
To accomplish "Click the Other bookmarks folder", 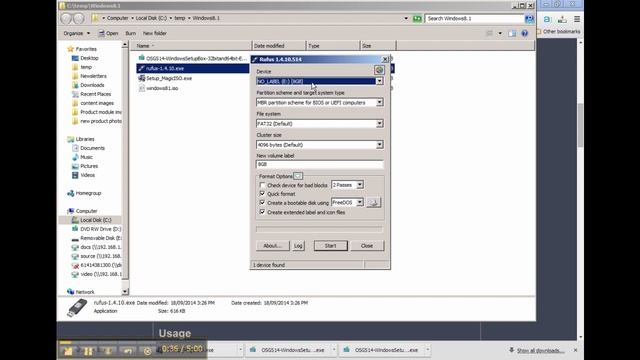I will (558, 31).
